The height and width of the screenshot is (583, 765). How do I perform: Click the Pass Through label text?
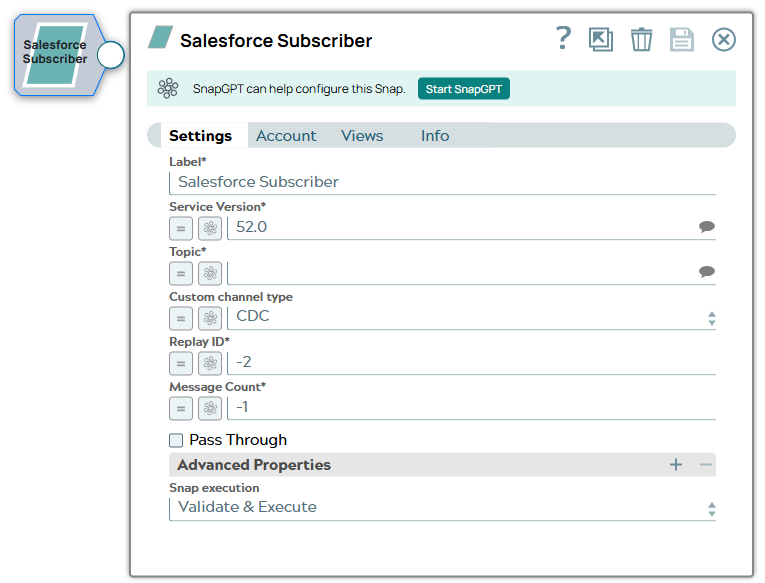tap(238, 440)
